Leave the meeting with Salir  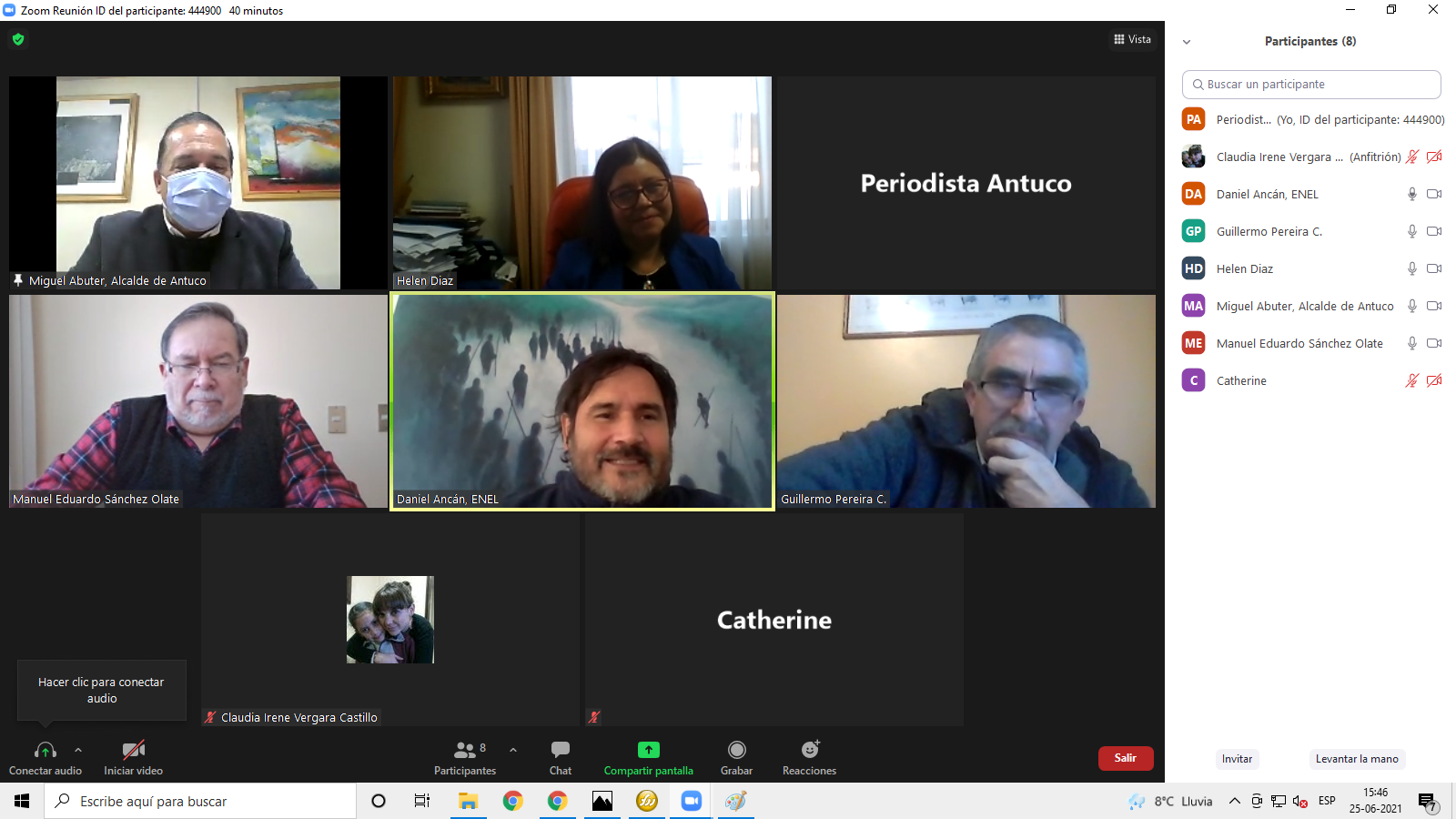tap(1126, 758)
